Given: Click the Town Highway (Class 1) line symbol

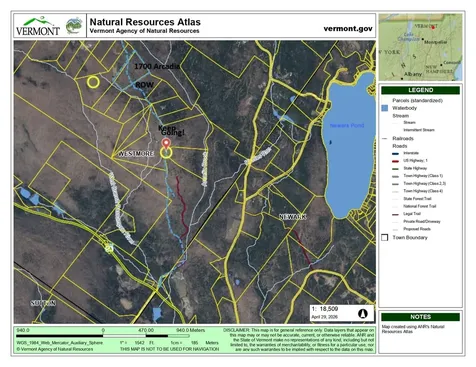Looking at the screenshot, I should pyautogui.click(x=395, y=176).
